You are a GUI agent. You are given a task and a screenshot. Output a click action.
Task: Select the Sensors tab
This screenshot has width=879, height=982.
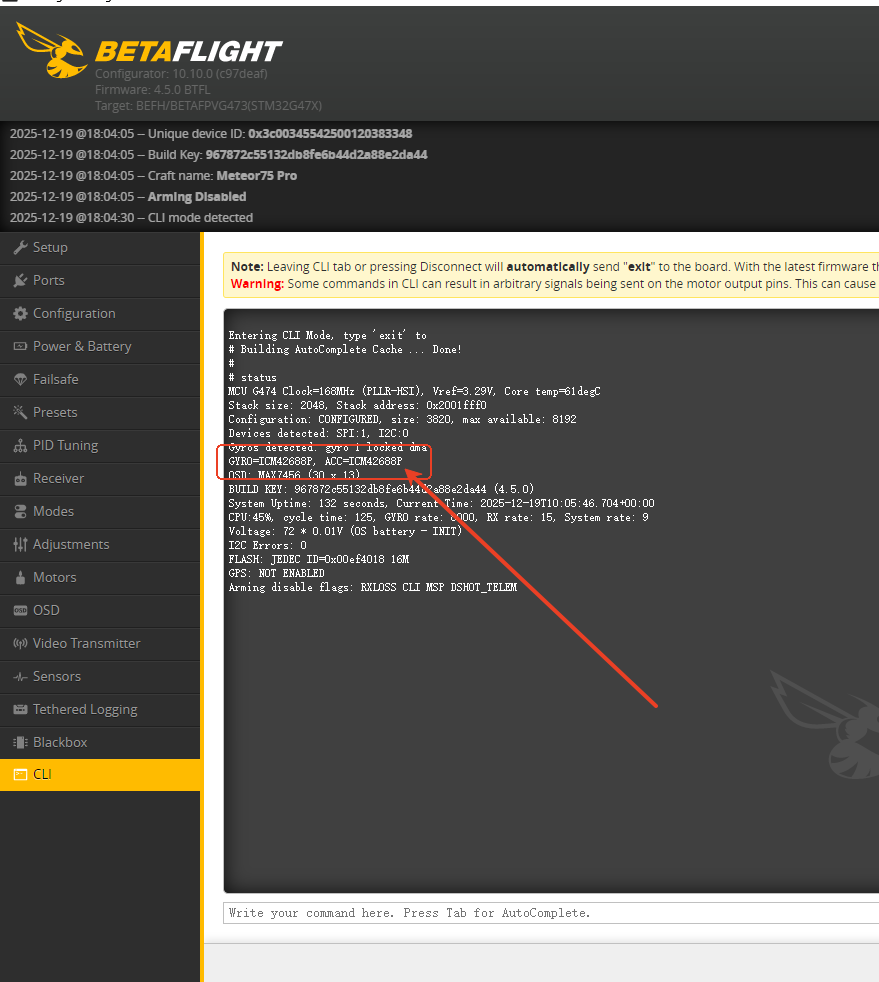pos(100,676)
